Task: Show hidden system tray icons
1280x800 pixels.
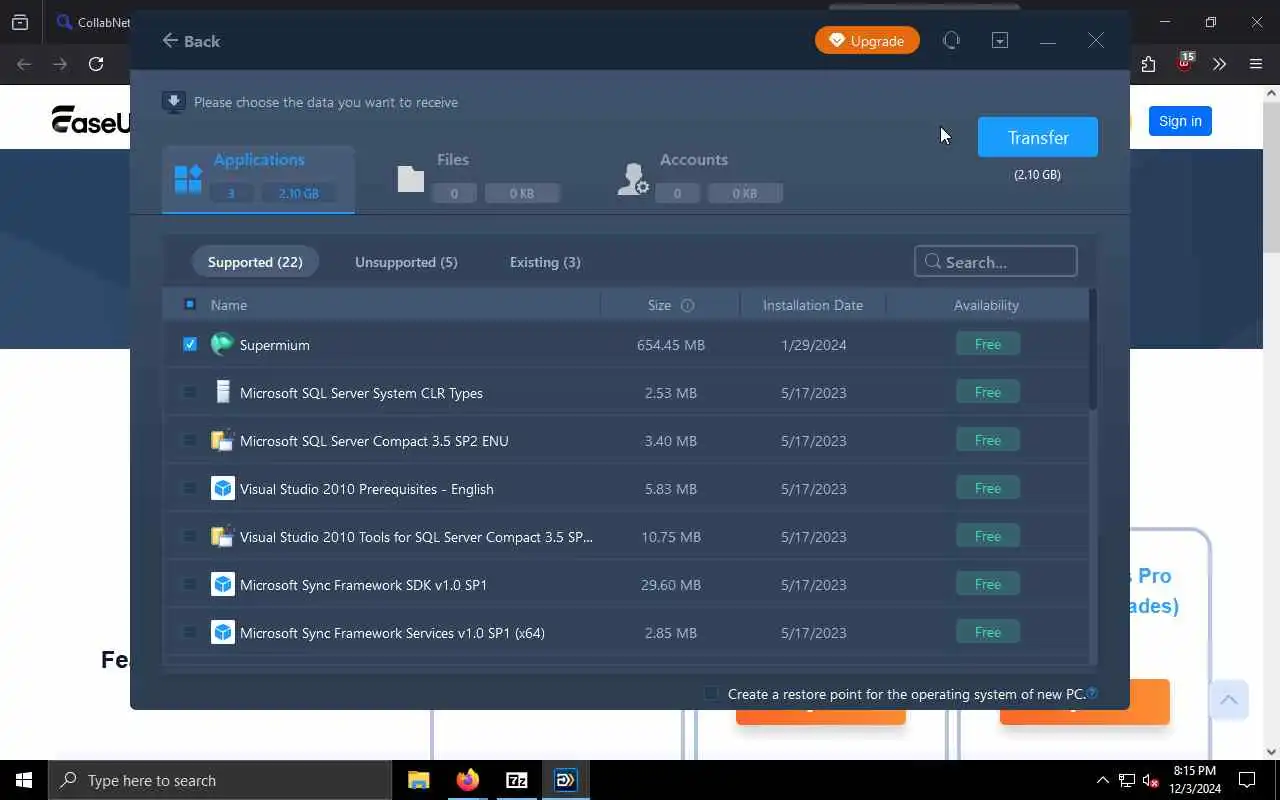Action: pyautogui.click(x=1103, y=780)
